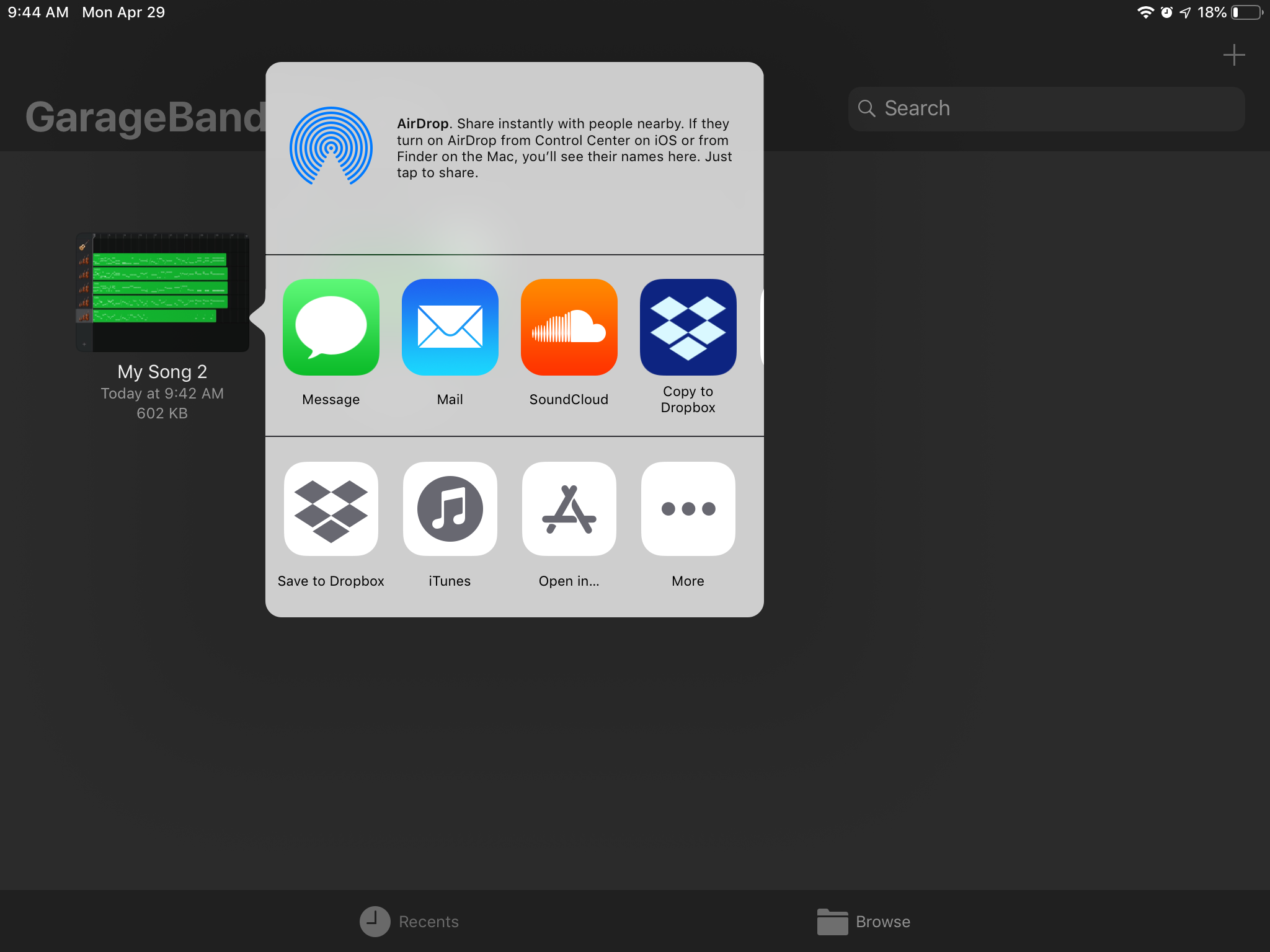This screenshot has width=1270, height=952.
Task: Tap the 9:44 AM clock
Action: [x=38, y=12]
